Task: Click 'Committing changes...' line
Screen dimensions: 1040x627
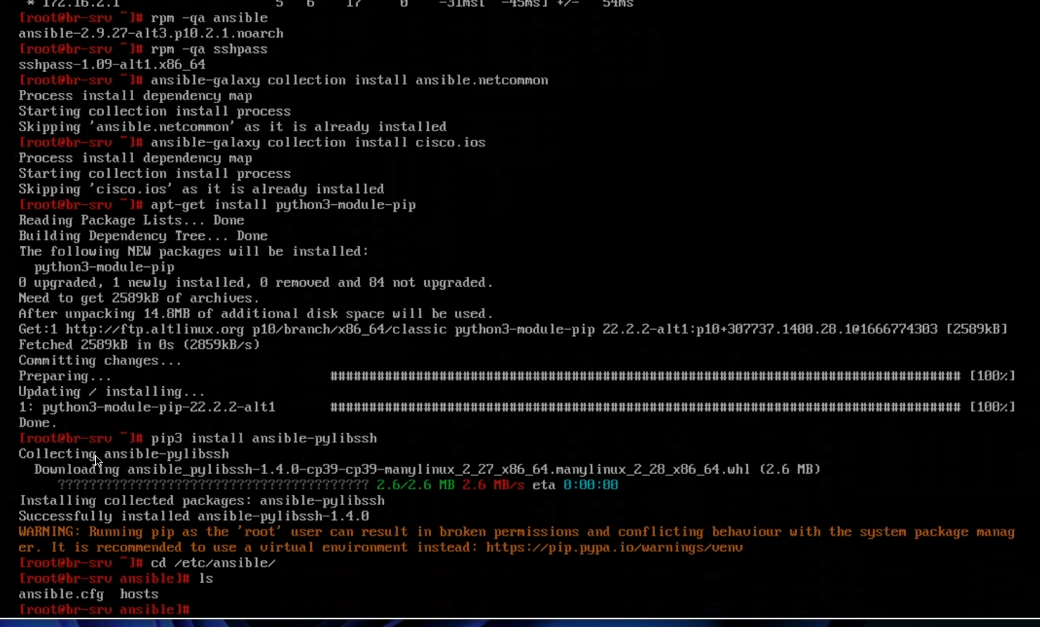Action: click(x=100, y=361)
